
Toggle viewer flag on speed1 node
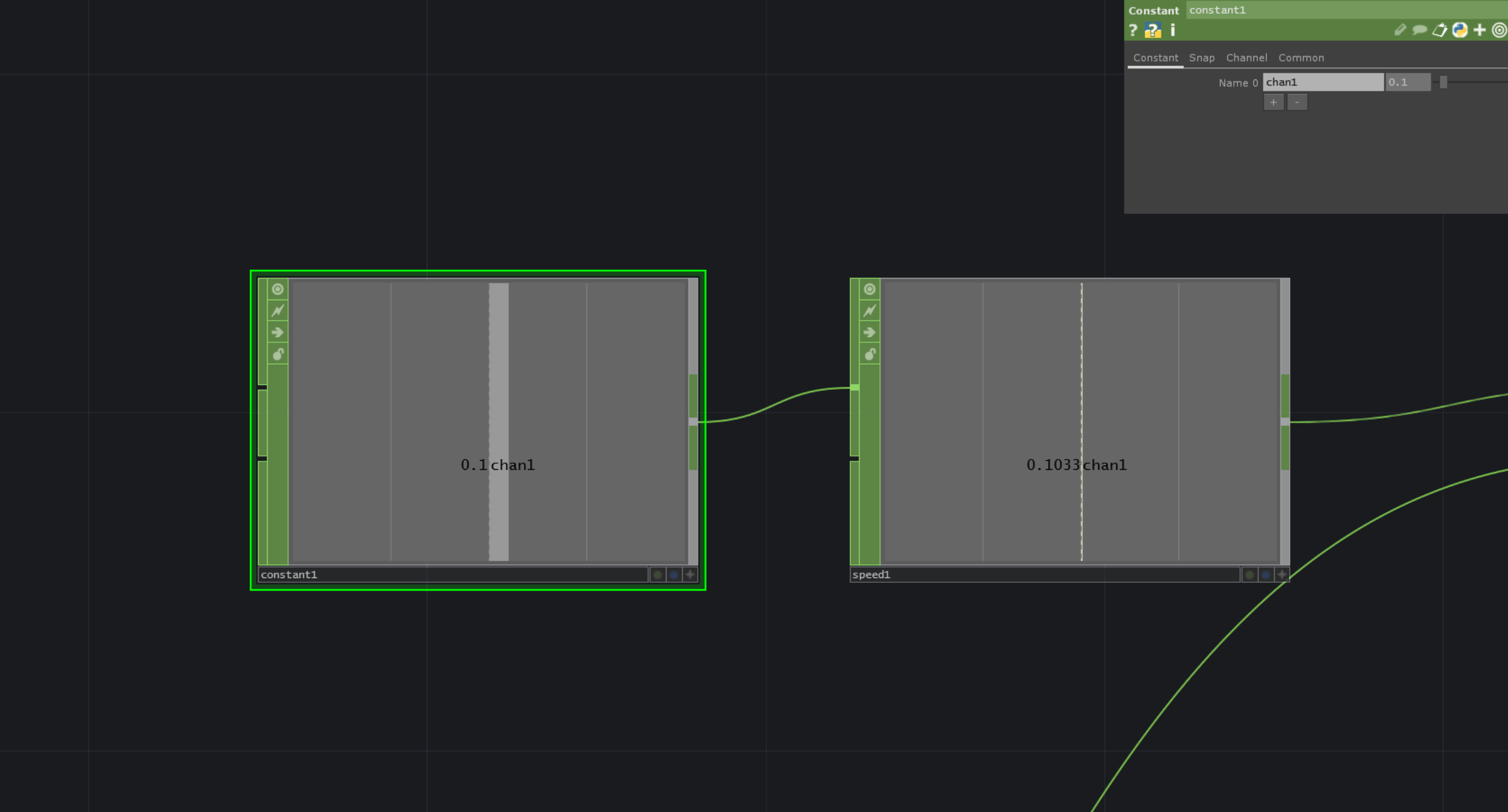click(x=869, y=290)
